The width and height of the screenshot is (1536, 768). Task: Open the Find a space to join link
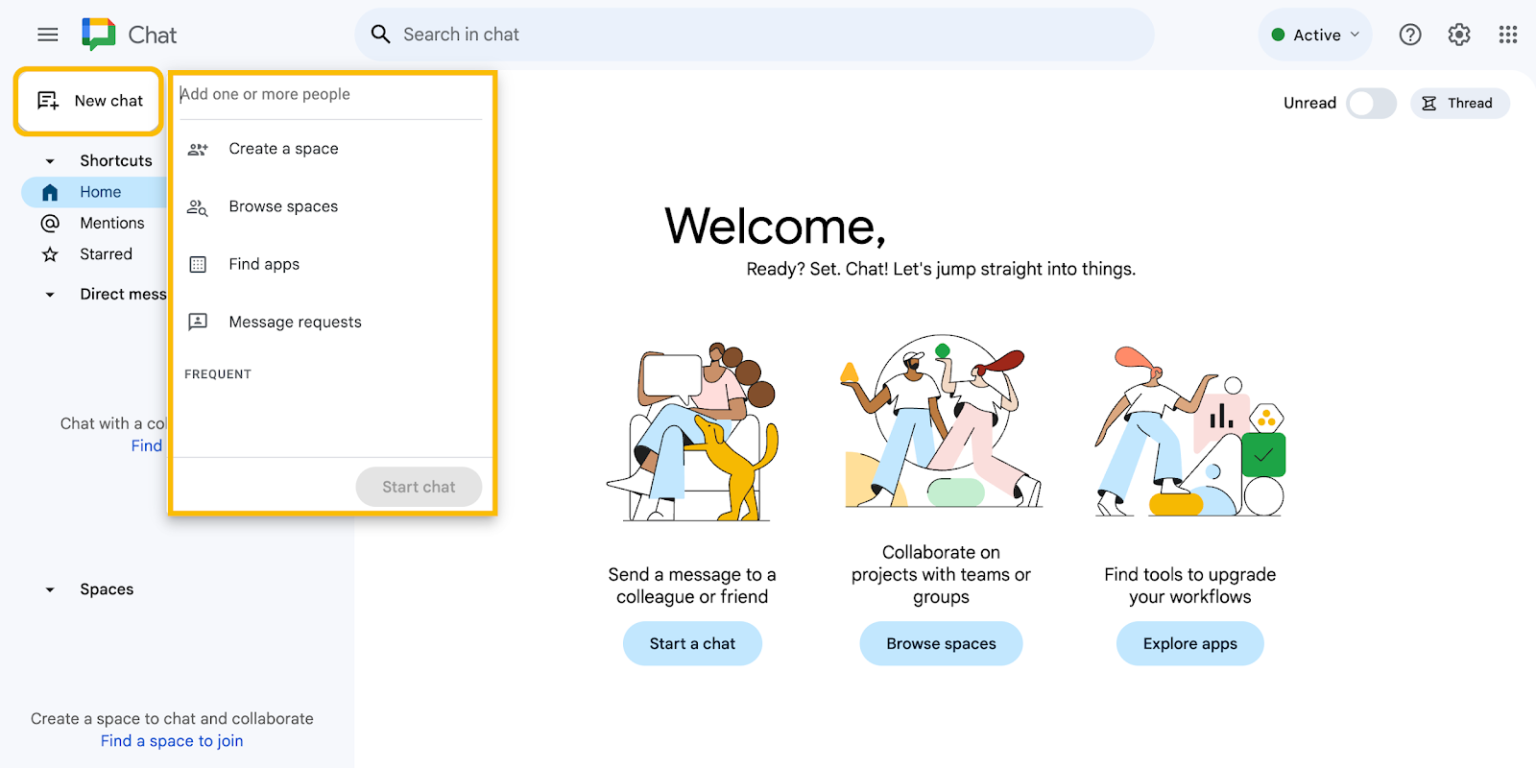pyautogui.click(x=171, y=740)
